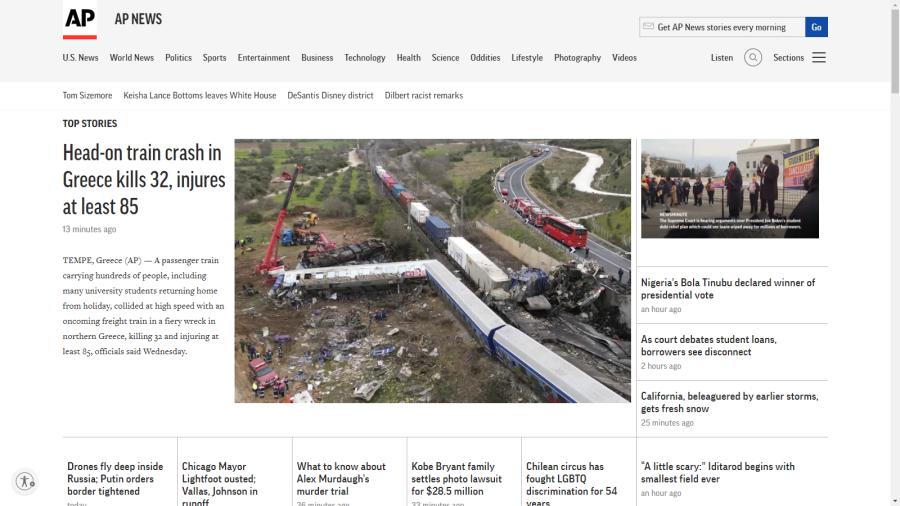
Task: Open the AP logo home link
Action: tap(80, 20)
